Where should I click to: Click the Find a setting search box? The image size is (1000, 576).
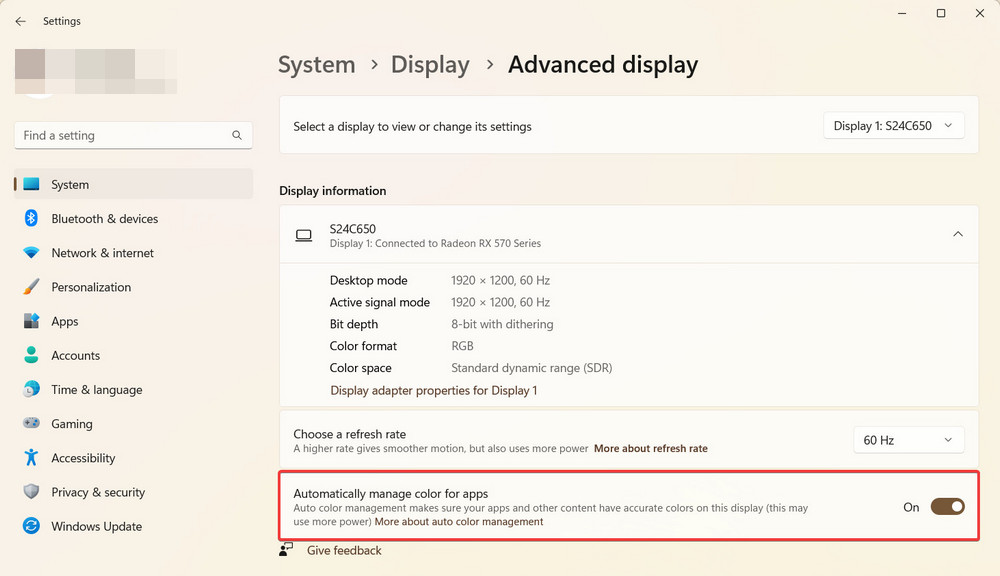click(125, 135)
